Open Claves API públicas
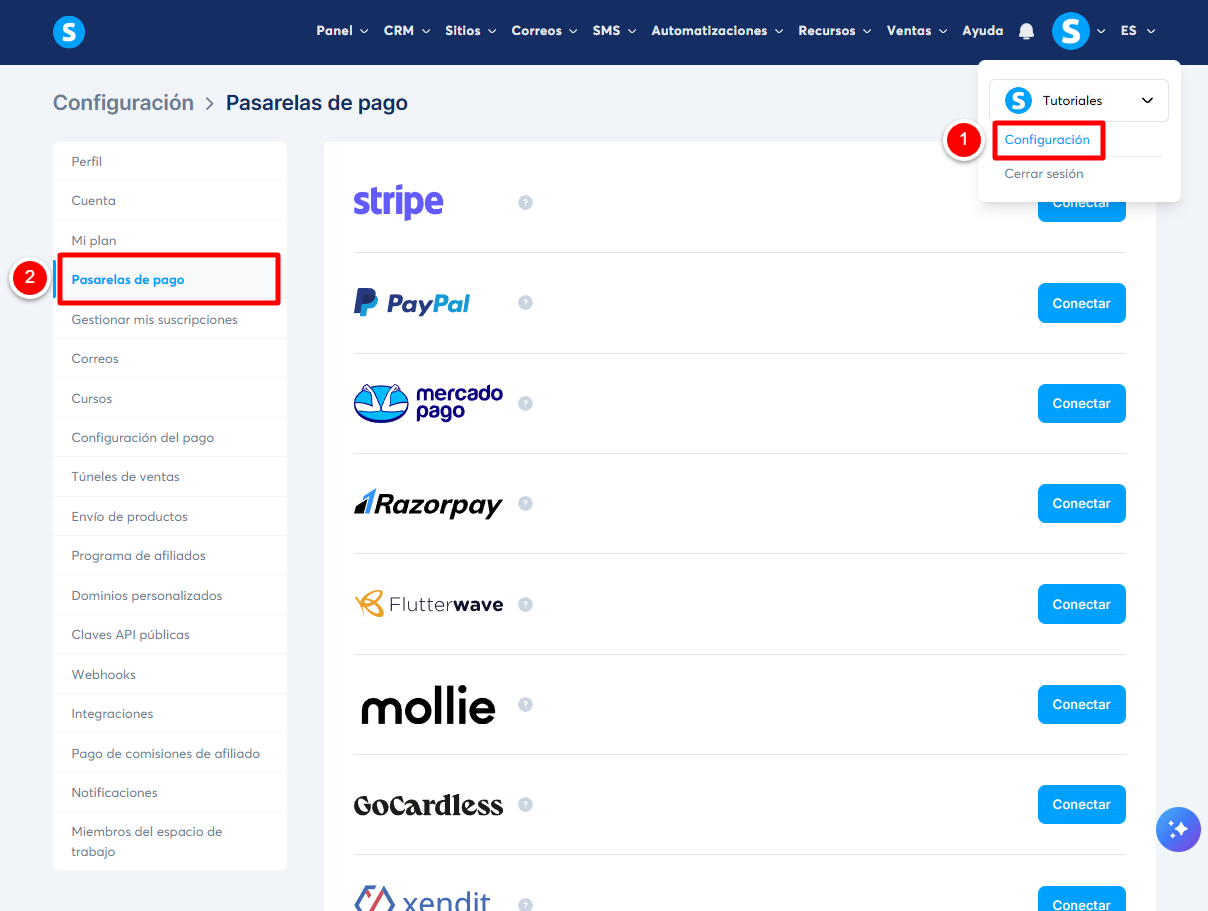This screenshot has height=911, width=1208. pos(170,635)
